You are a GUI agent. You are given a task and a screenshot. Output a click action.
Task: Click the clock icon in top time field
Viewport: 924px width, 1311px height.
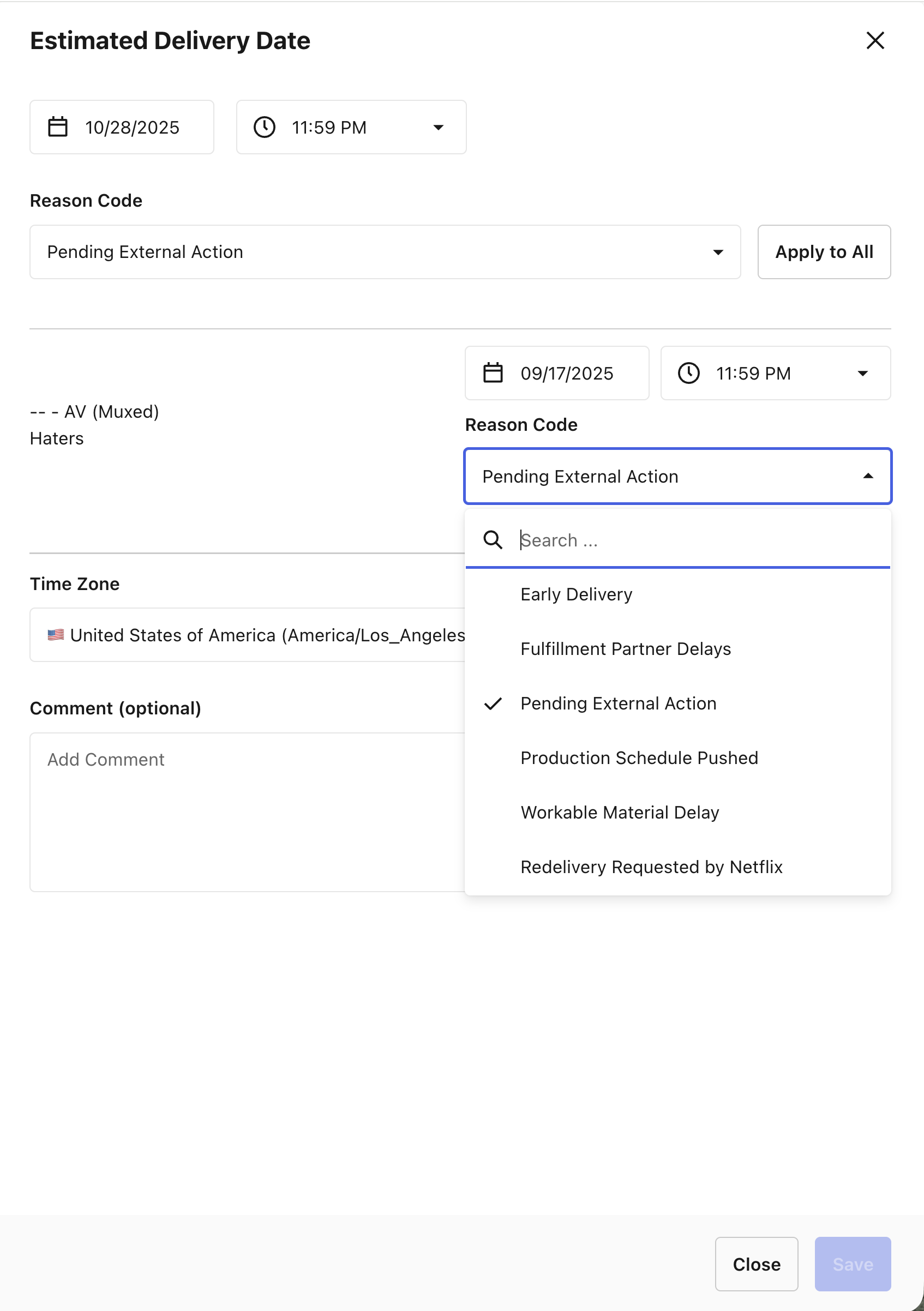click(x=265, y=127)
